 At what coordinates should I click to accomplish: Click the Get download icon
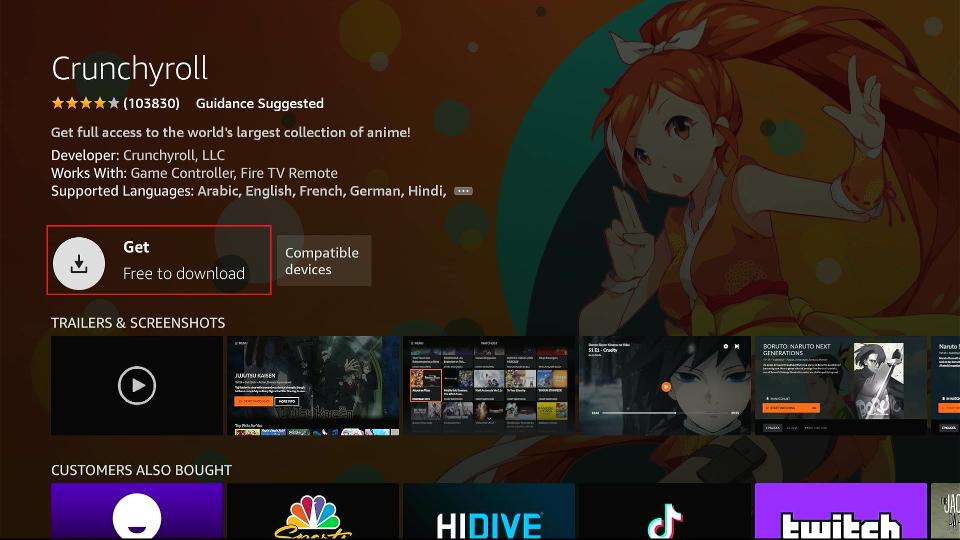click(78, 263)
